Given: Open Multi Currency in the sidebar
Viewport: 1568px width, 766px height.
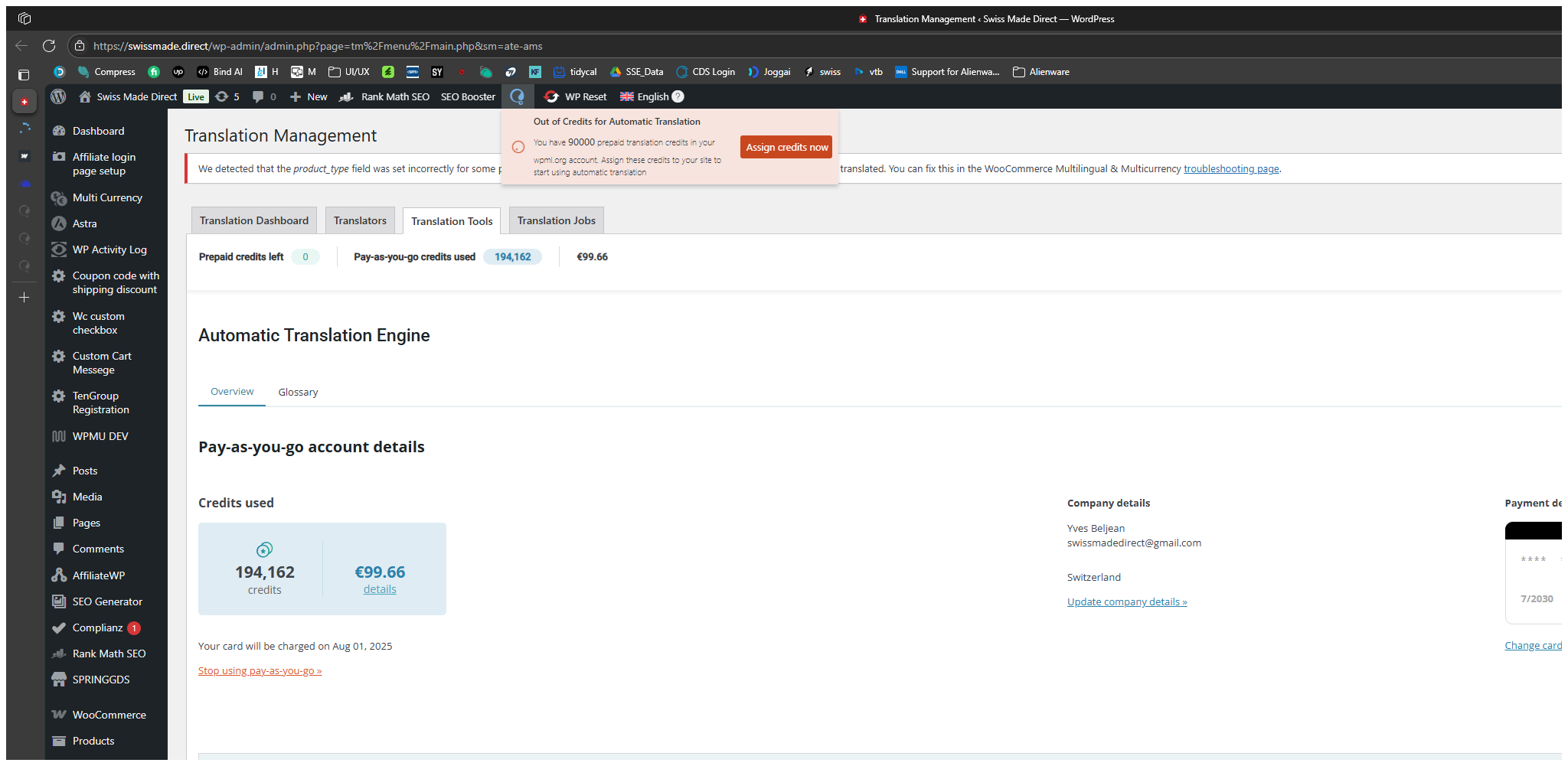Looking at the screenshot, I should coord(106,197).
